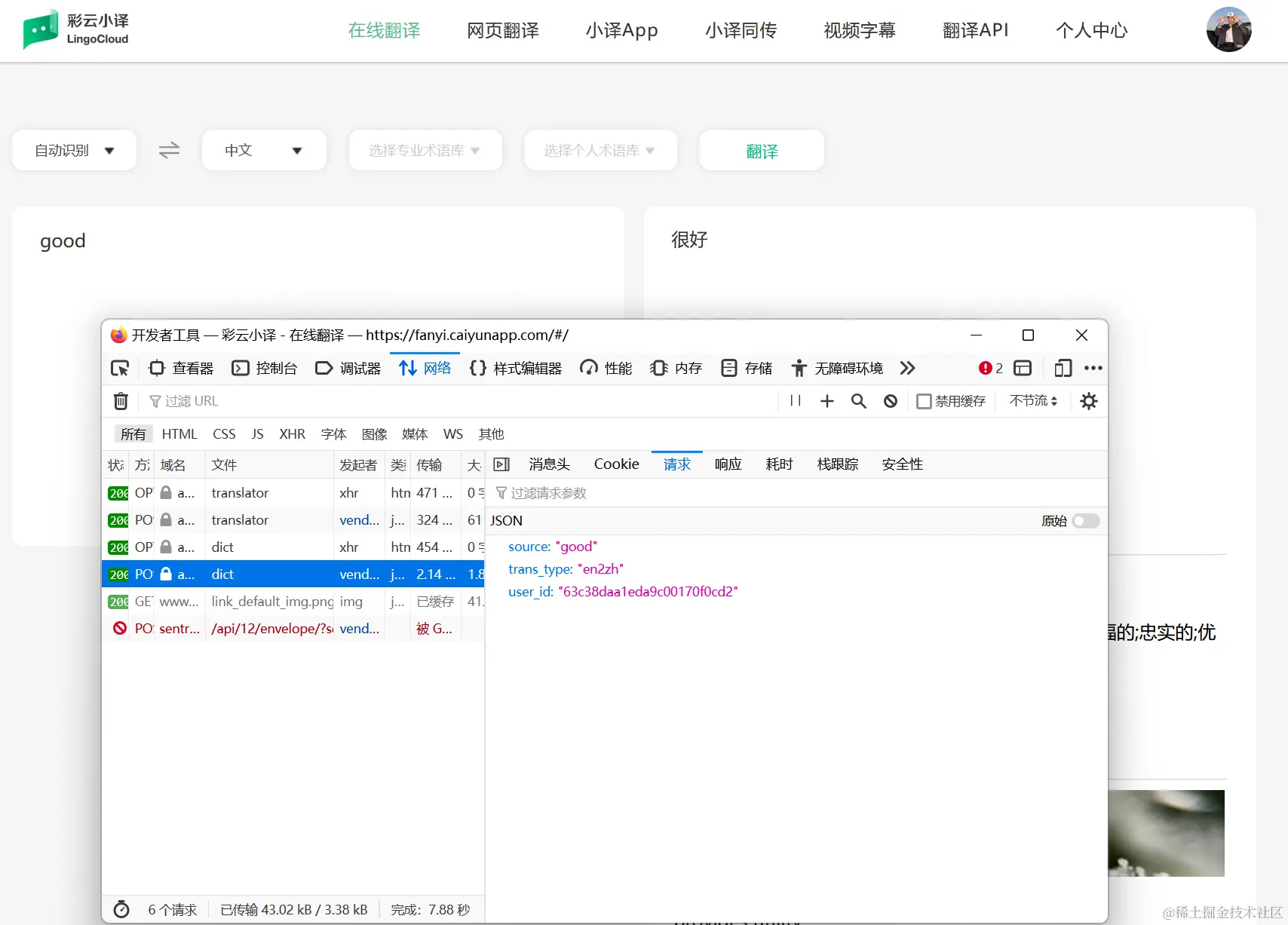Viewport: 1288px width, 925px height.
Task: Select the link_default_img.png request row
Action: pos(293,602)
